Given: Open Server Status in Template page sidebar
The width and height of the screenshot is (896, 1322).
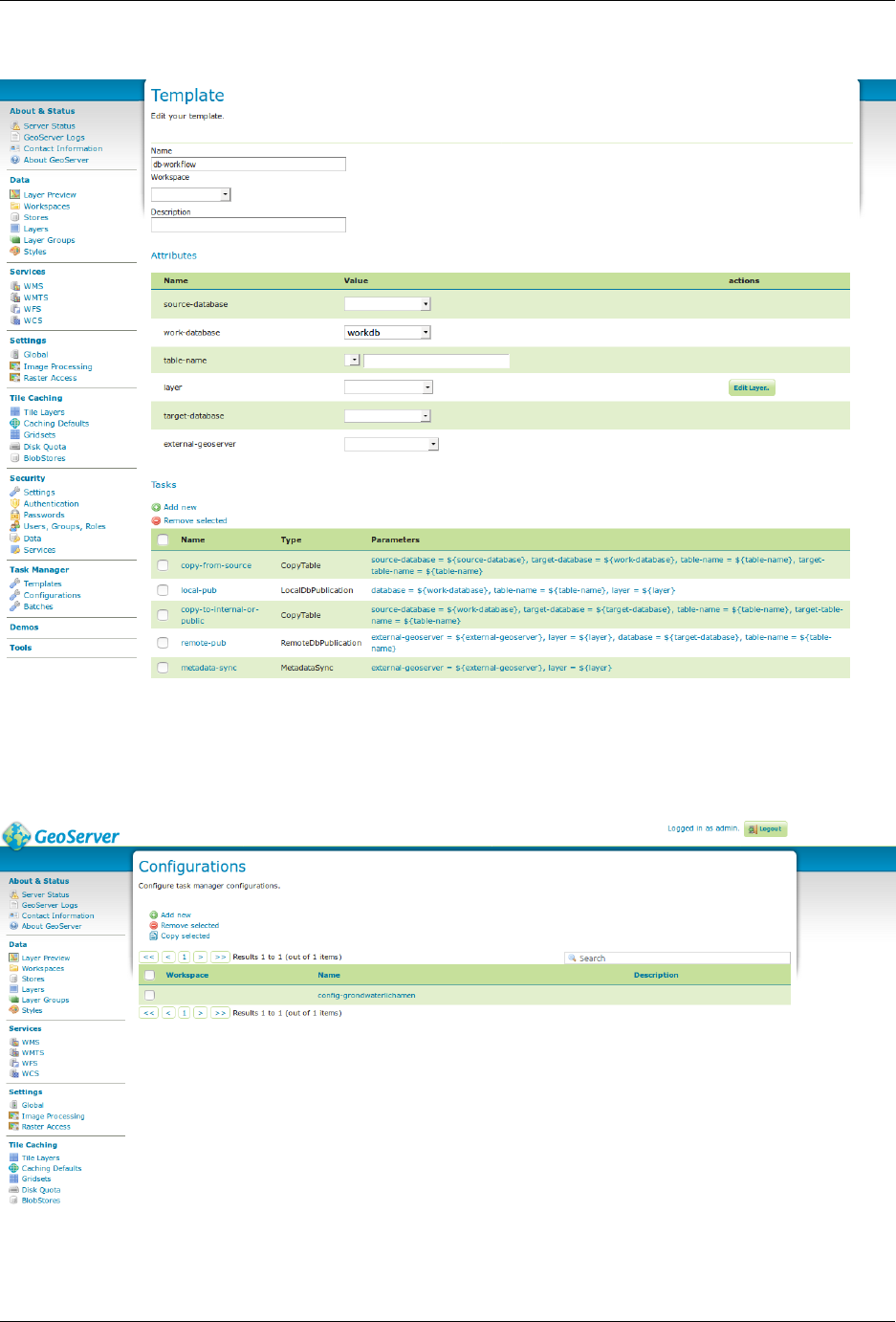Looking at the screenshot, I should pyautogui.click(x=49, y=125).
